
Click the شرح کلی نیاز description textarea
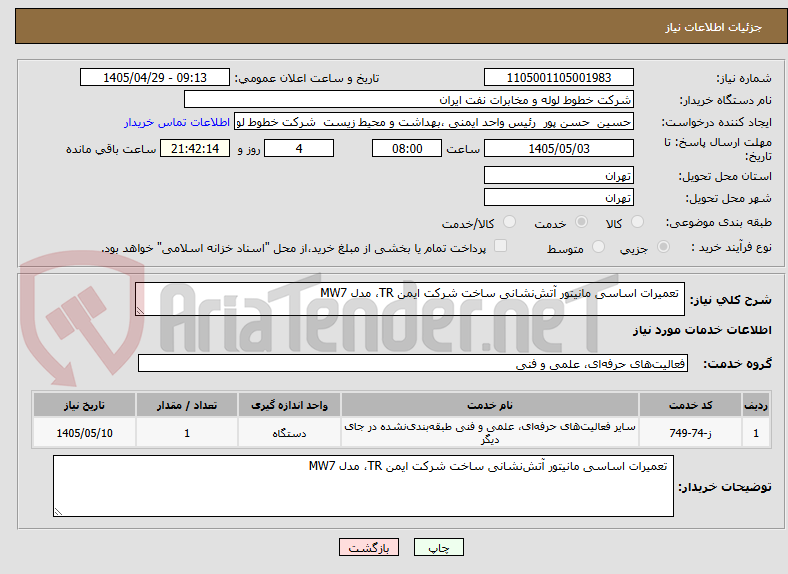click(x=410, y=299)
